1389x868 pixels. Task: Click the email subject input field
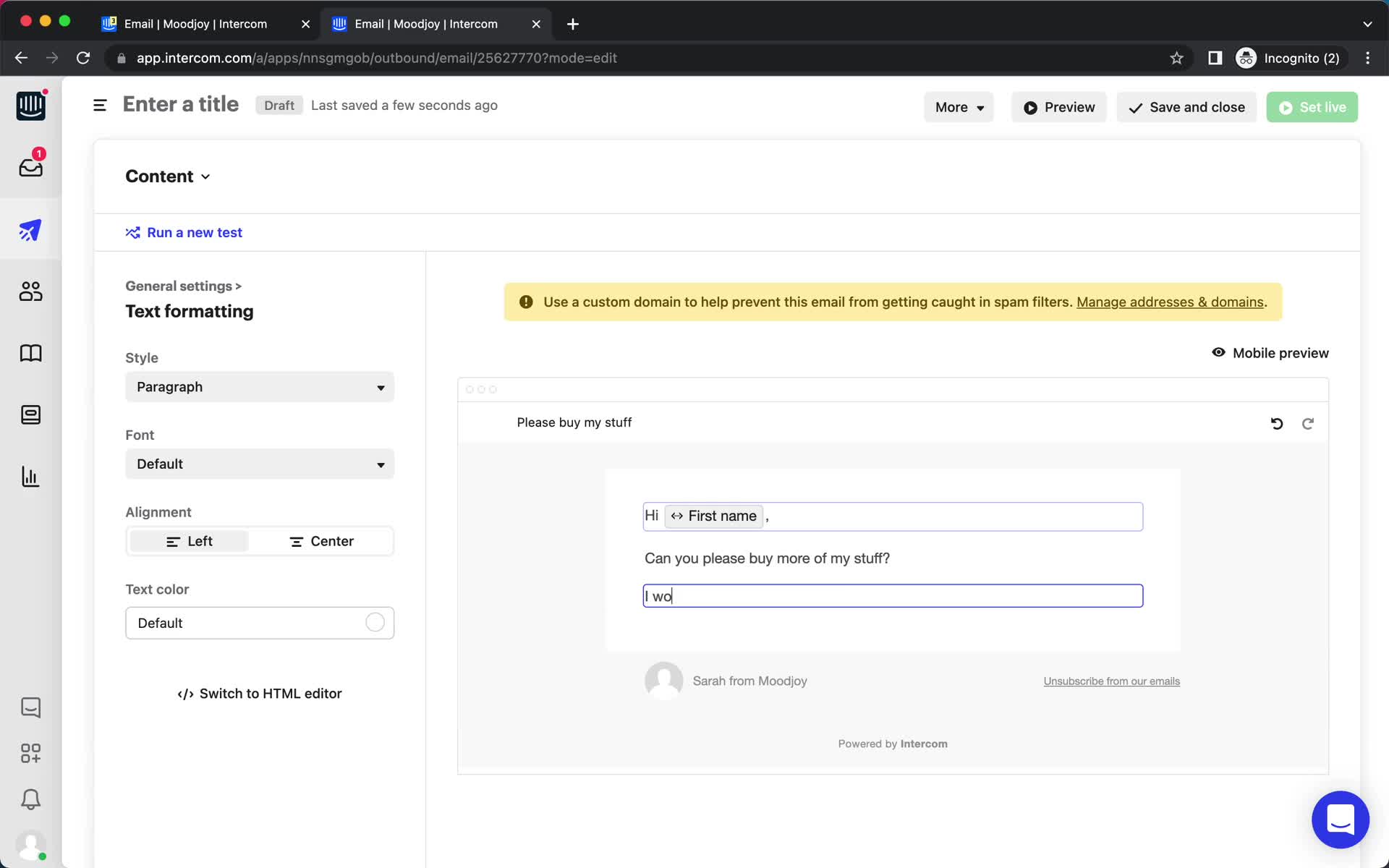(x=573, y=422)
